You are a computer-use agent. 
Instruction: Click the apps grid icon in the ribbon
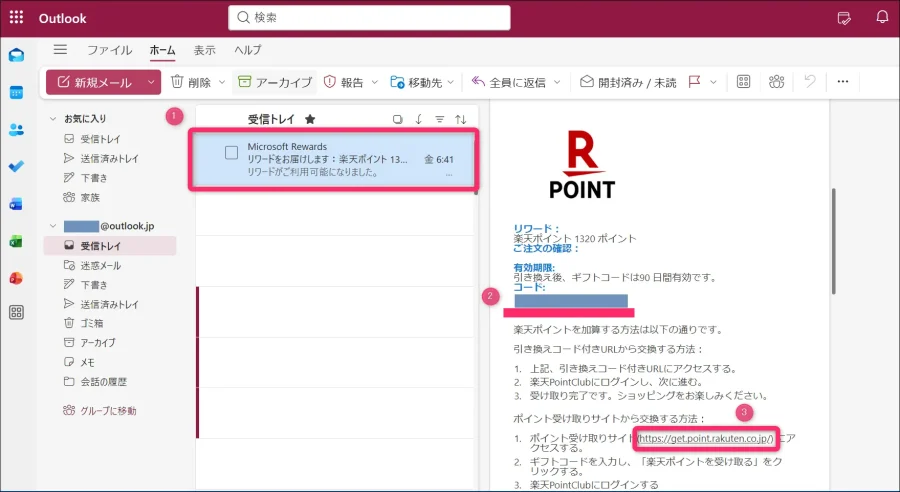click(x=743, y=82)
